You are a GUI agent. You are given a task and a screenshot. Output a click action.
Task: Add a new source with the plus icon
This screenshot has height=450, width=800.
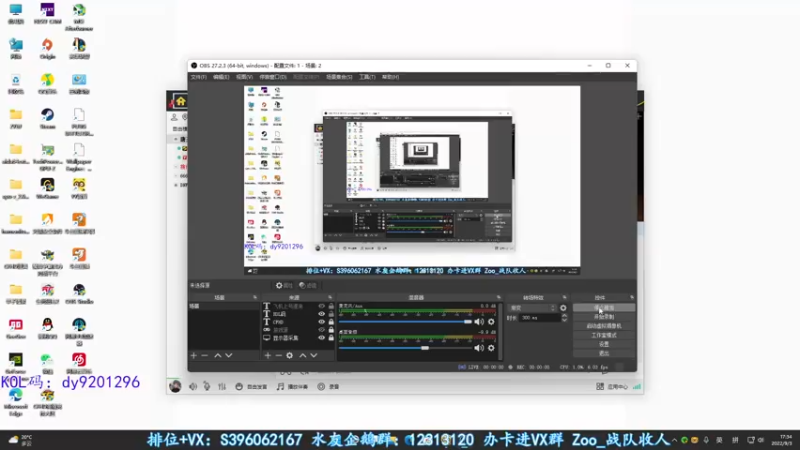pos(267,356)
